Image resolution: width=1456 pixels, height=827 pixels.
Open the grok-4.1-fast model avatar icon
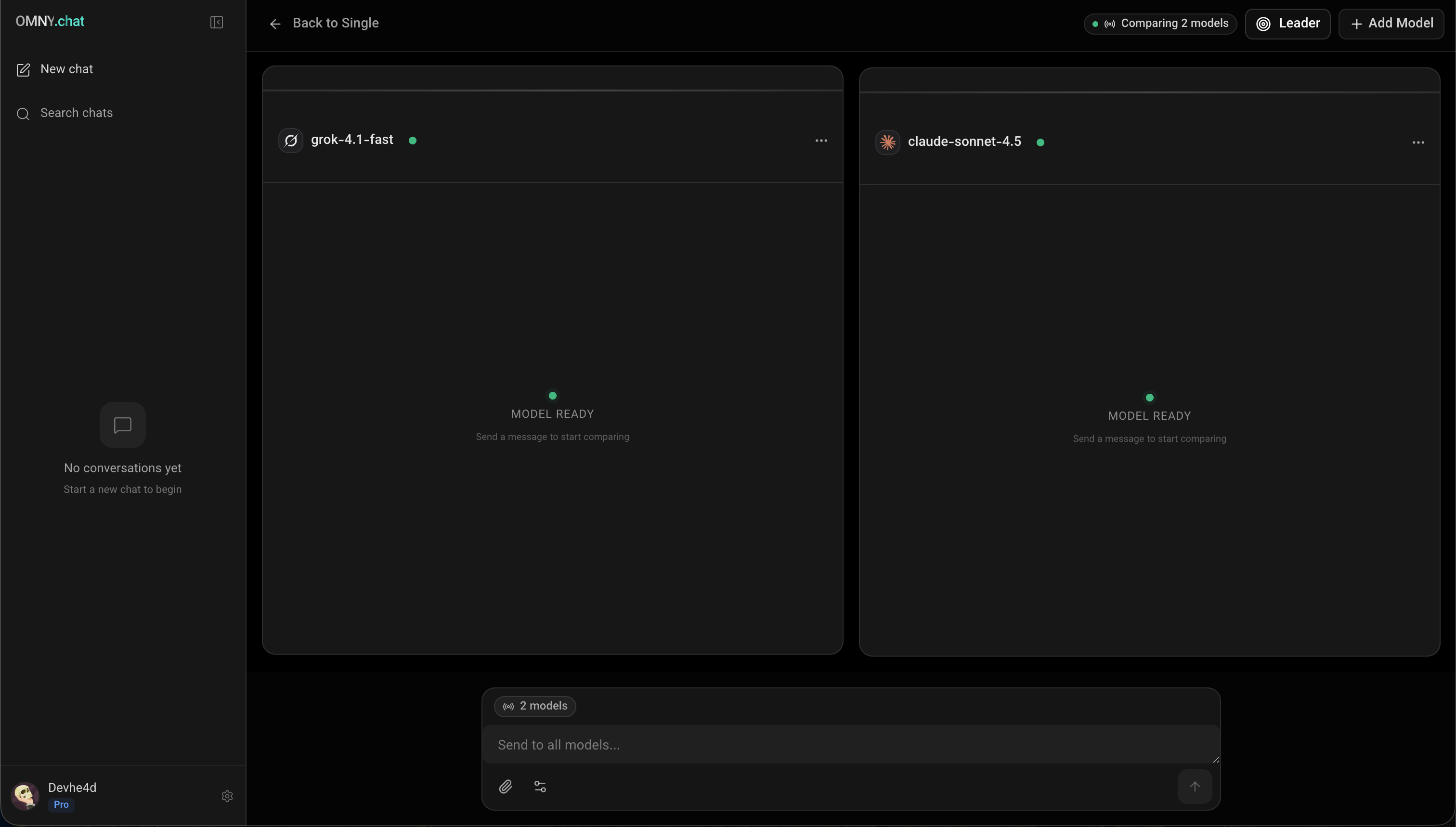point(290,140)
